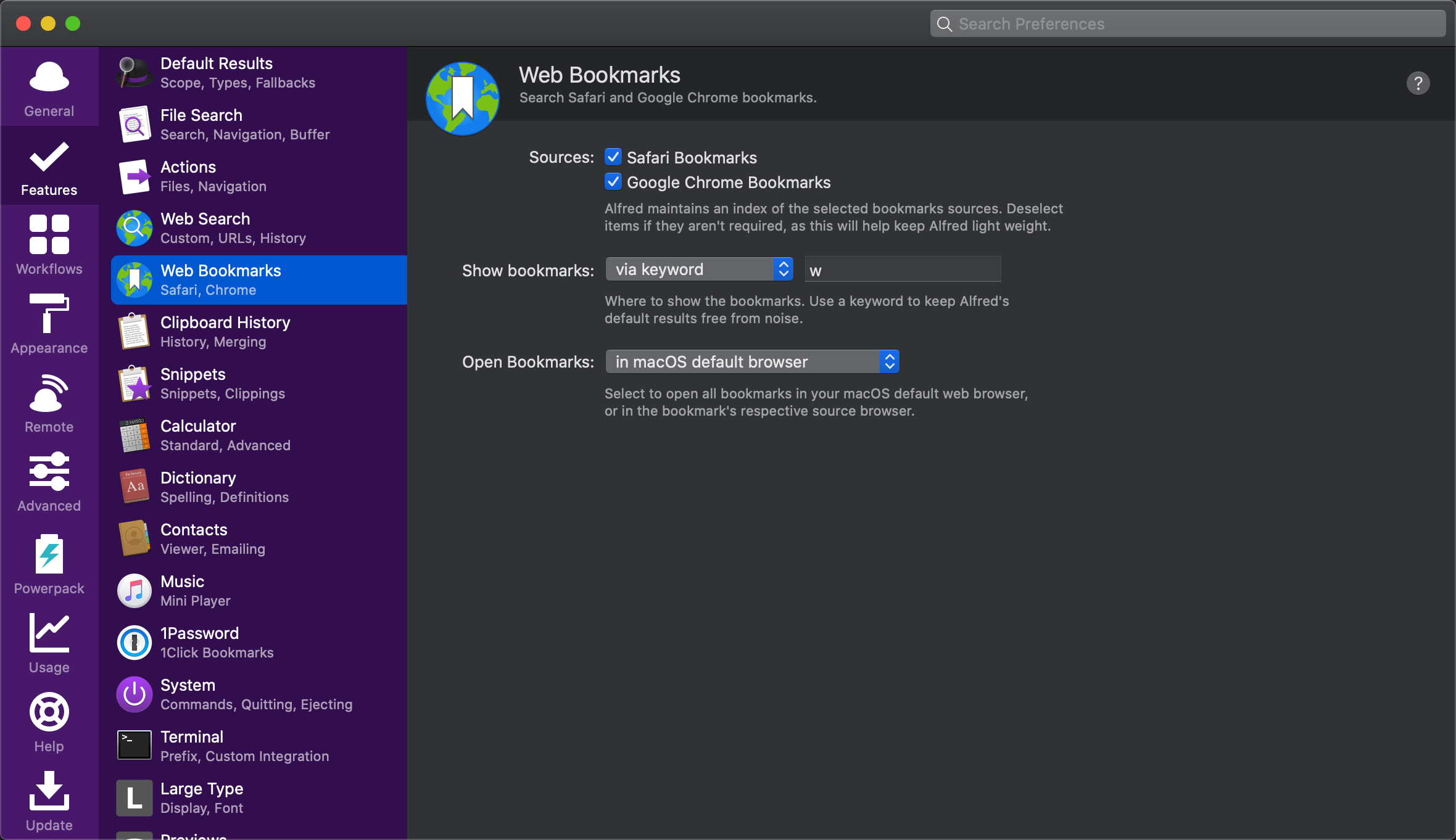Open Music Mini Player settings
1456x840 pixels.
point(259,591)
